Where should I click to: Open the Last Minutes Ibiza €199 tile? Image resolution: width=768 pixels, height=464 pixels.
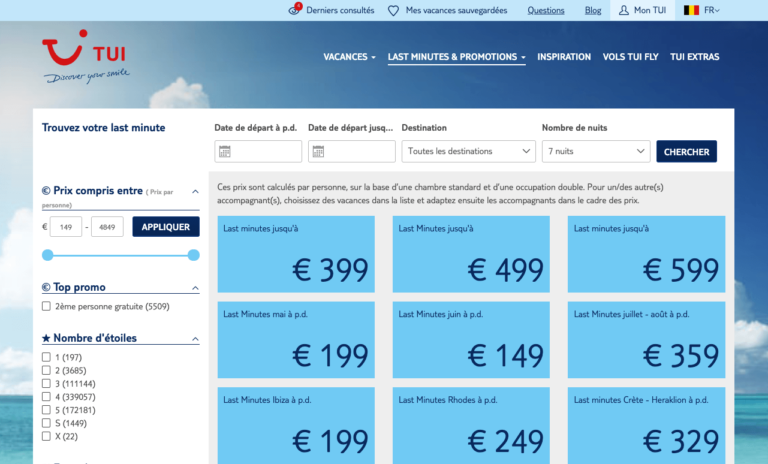tap(296, 425)
